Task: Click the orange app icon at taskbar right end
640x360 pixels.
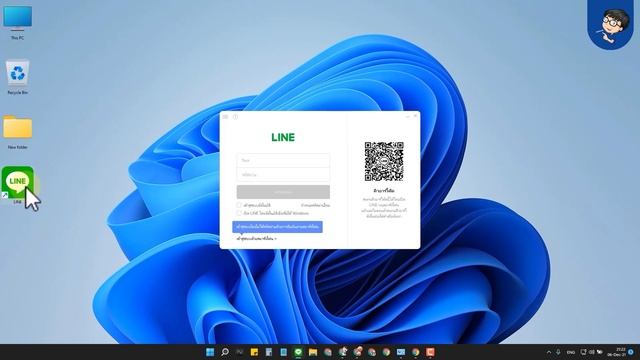Action: point(430,352)
